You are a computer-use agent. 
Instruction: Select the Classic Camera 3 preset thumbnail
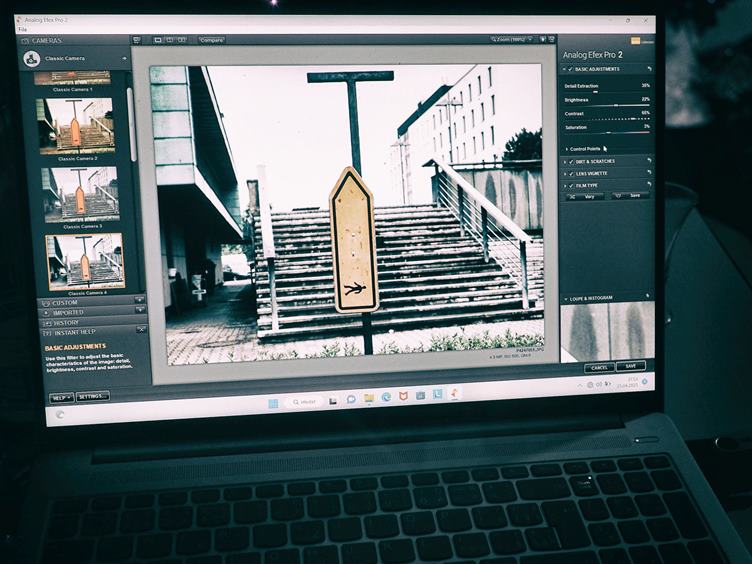point(80,194)
